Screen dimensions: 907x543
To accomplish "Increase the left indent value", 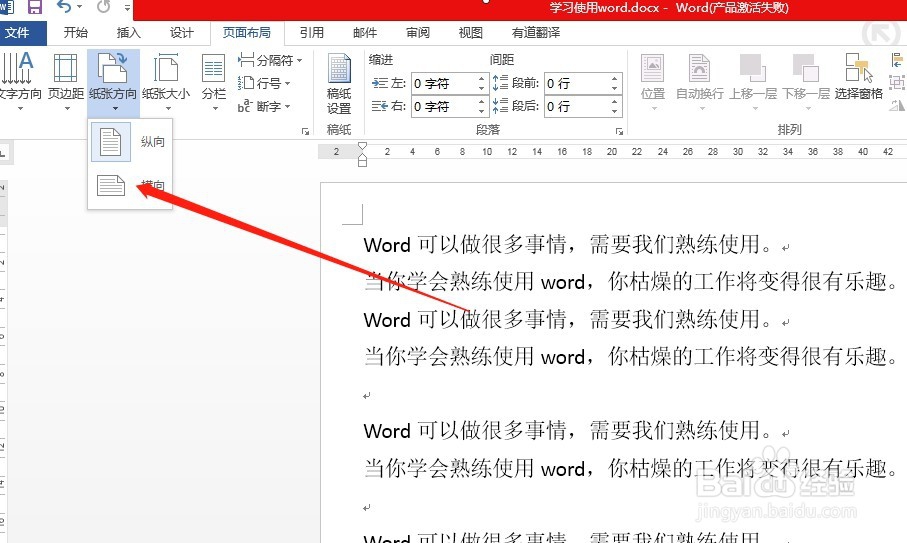I will (482, 79).
